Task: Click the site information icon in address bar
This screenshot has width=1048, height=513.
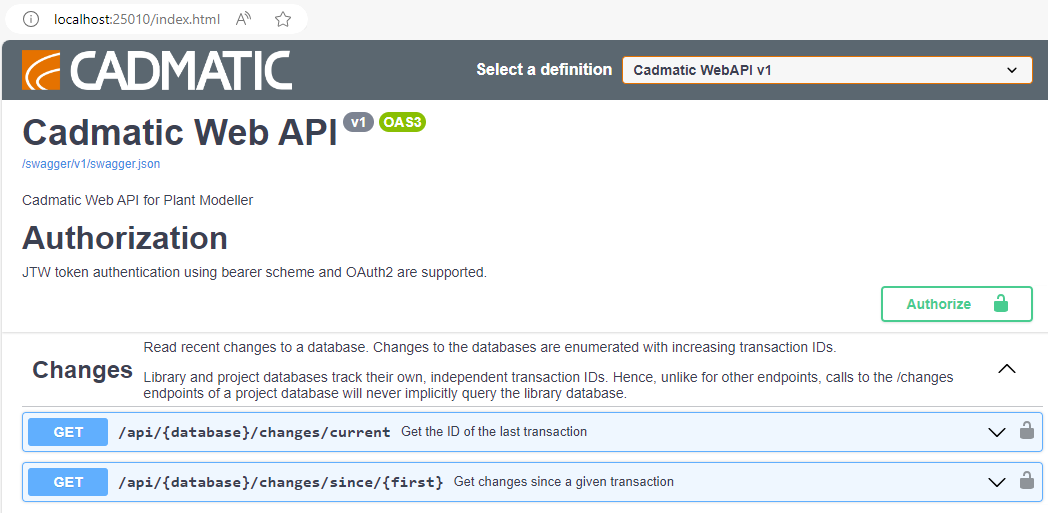Action: point(31,19)
